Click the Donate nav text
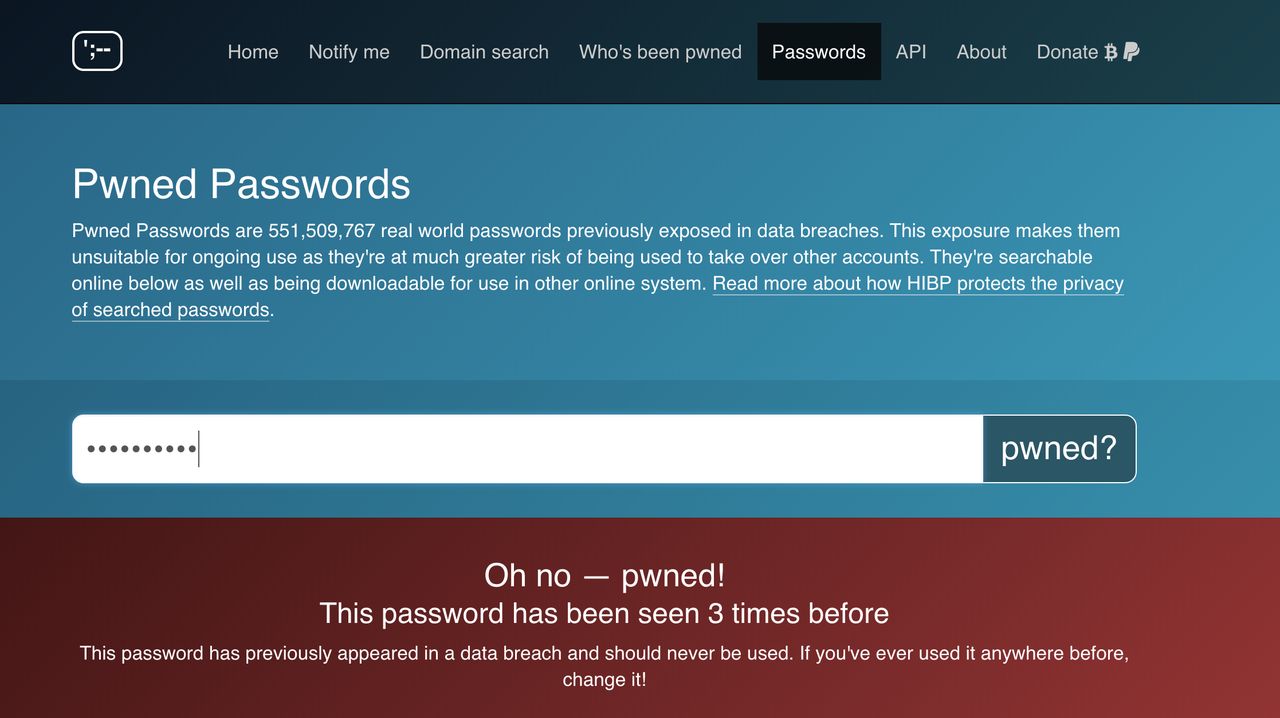The height and width of the screenshot is (718, 1280). click(1067, 52)
